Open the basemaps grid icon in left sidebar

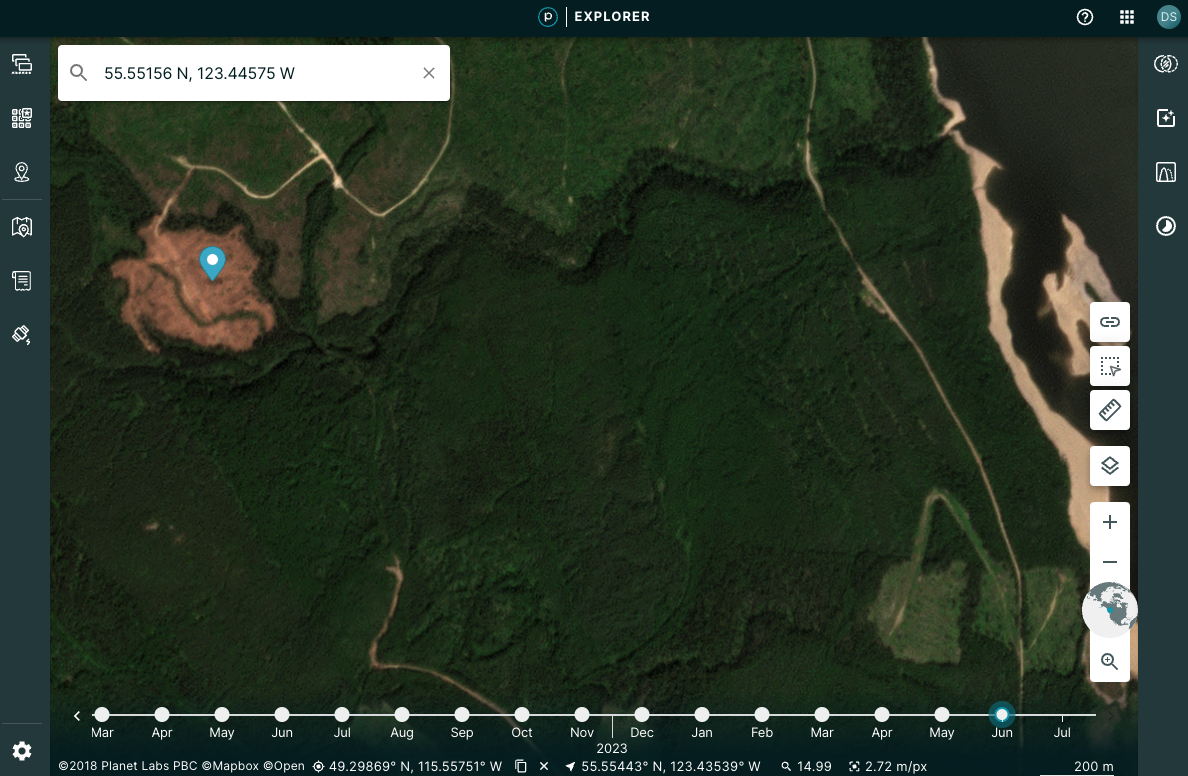click(x=22, y=118)
